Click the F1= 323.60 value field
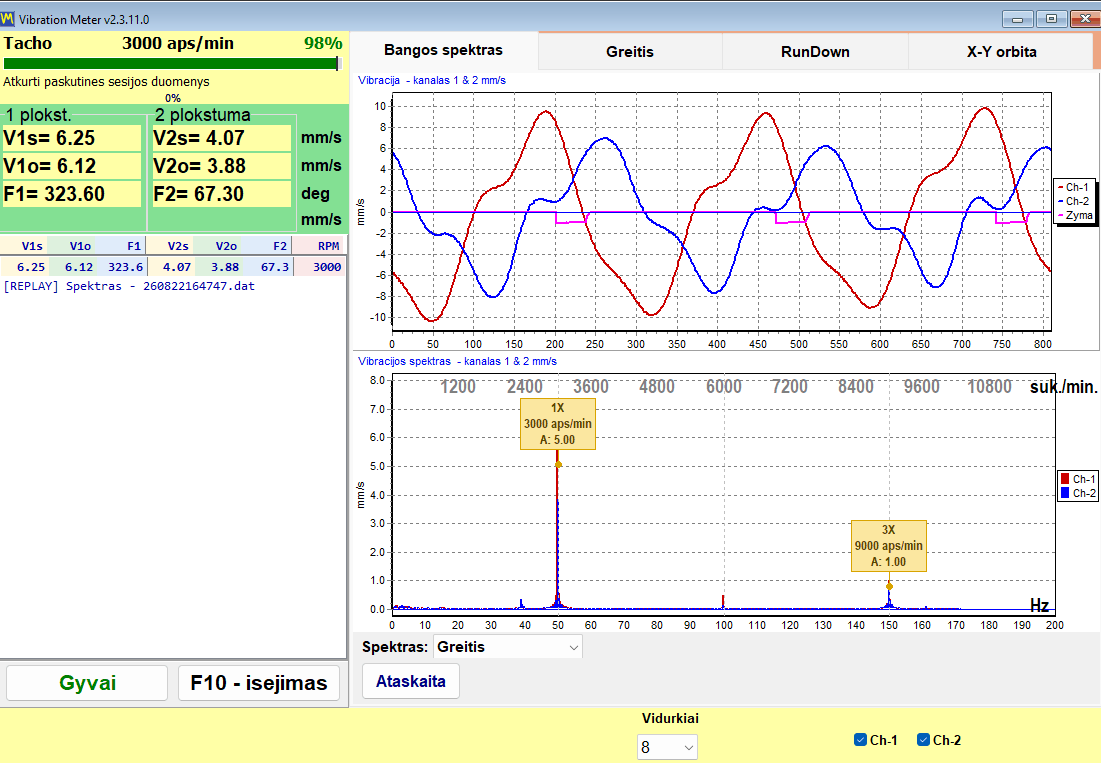The width and height of the screenshot is (1101, 763). coord(72,194)
